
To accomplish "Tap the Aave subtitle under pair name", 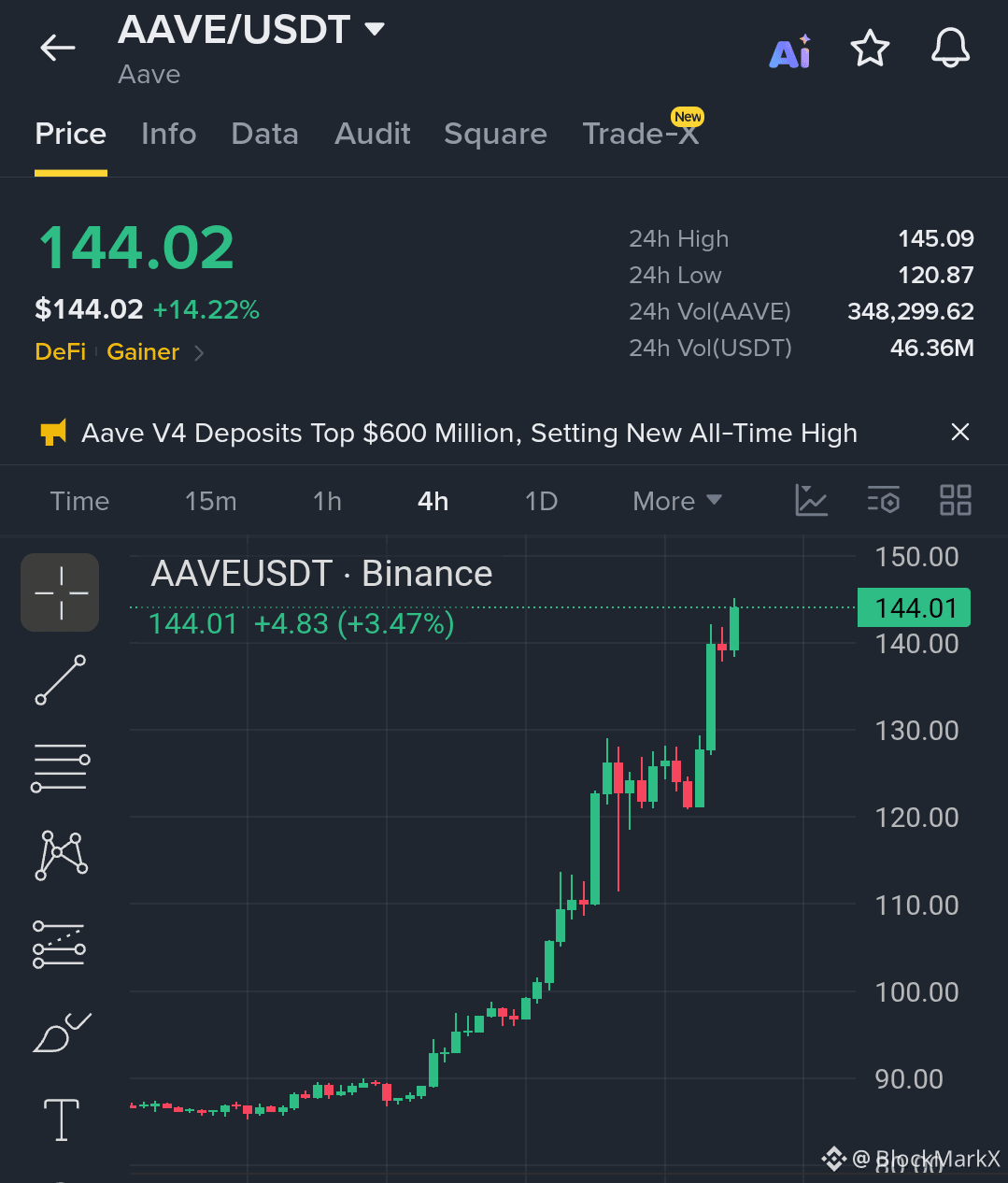I will point(149,75).
